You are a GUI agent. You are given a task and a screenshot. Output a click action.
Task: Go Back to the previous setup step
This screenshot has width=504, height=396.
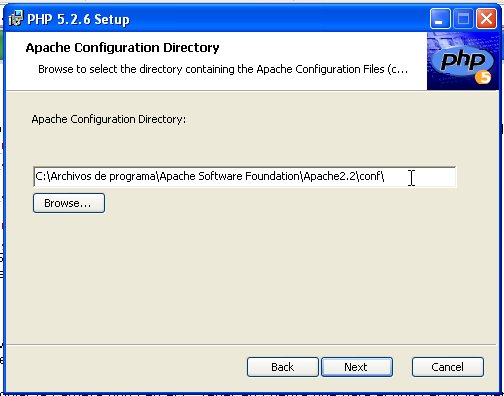click(x=283, y=367)
